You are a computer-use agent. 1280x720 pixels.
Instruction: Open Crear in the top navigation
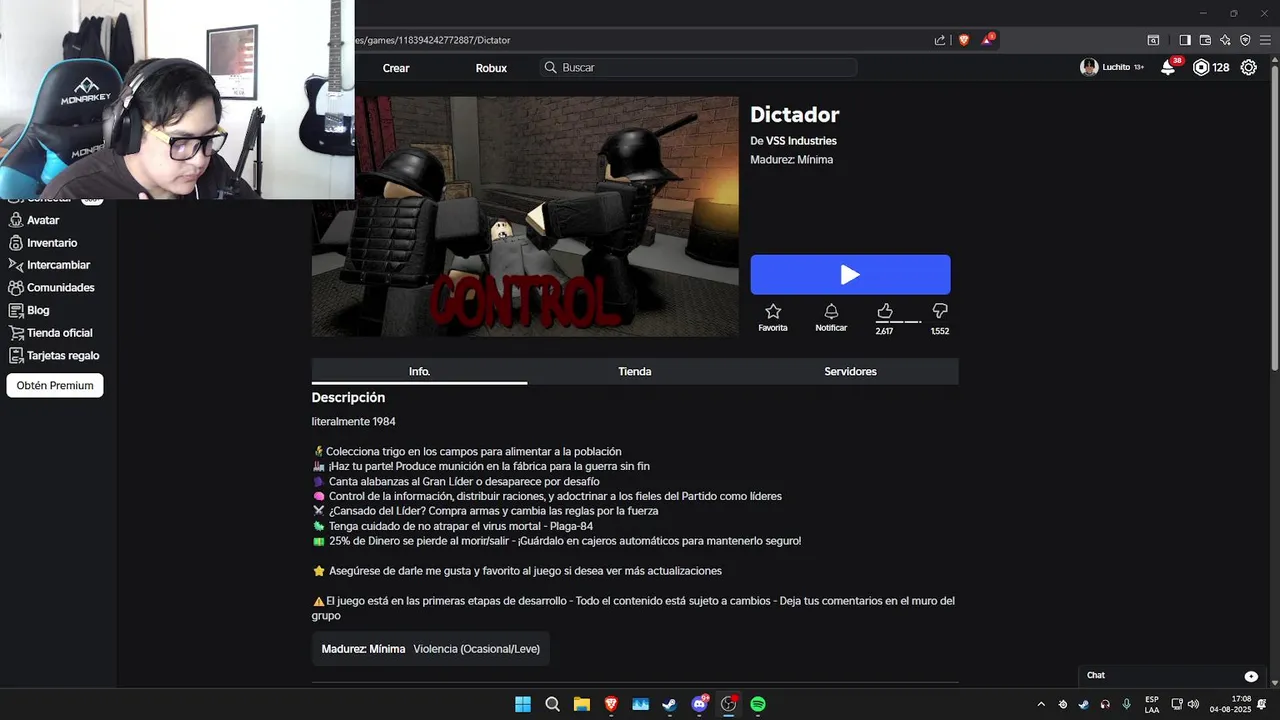click(396, 68)
